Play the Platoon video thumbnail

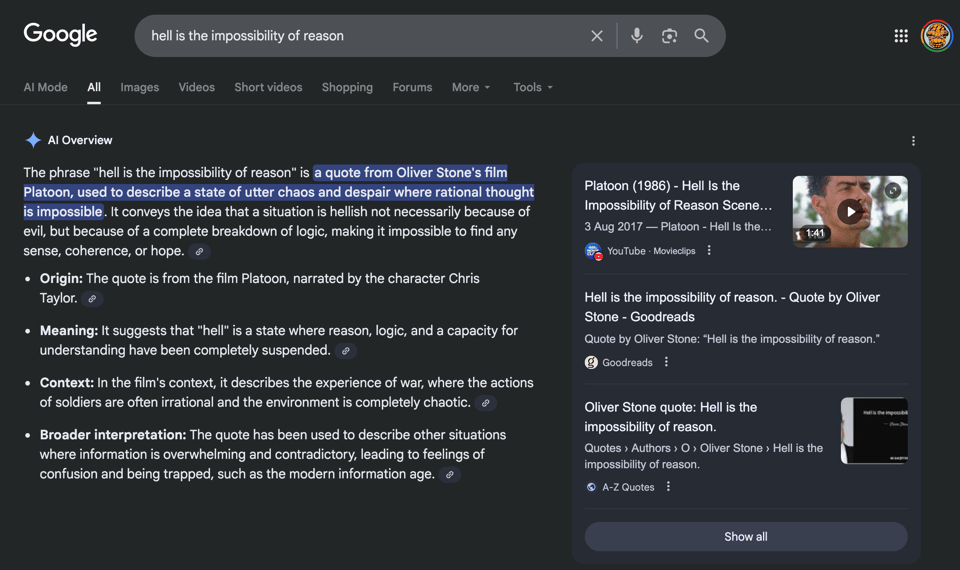(x=850, y=211)
